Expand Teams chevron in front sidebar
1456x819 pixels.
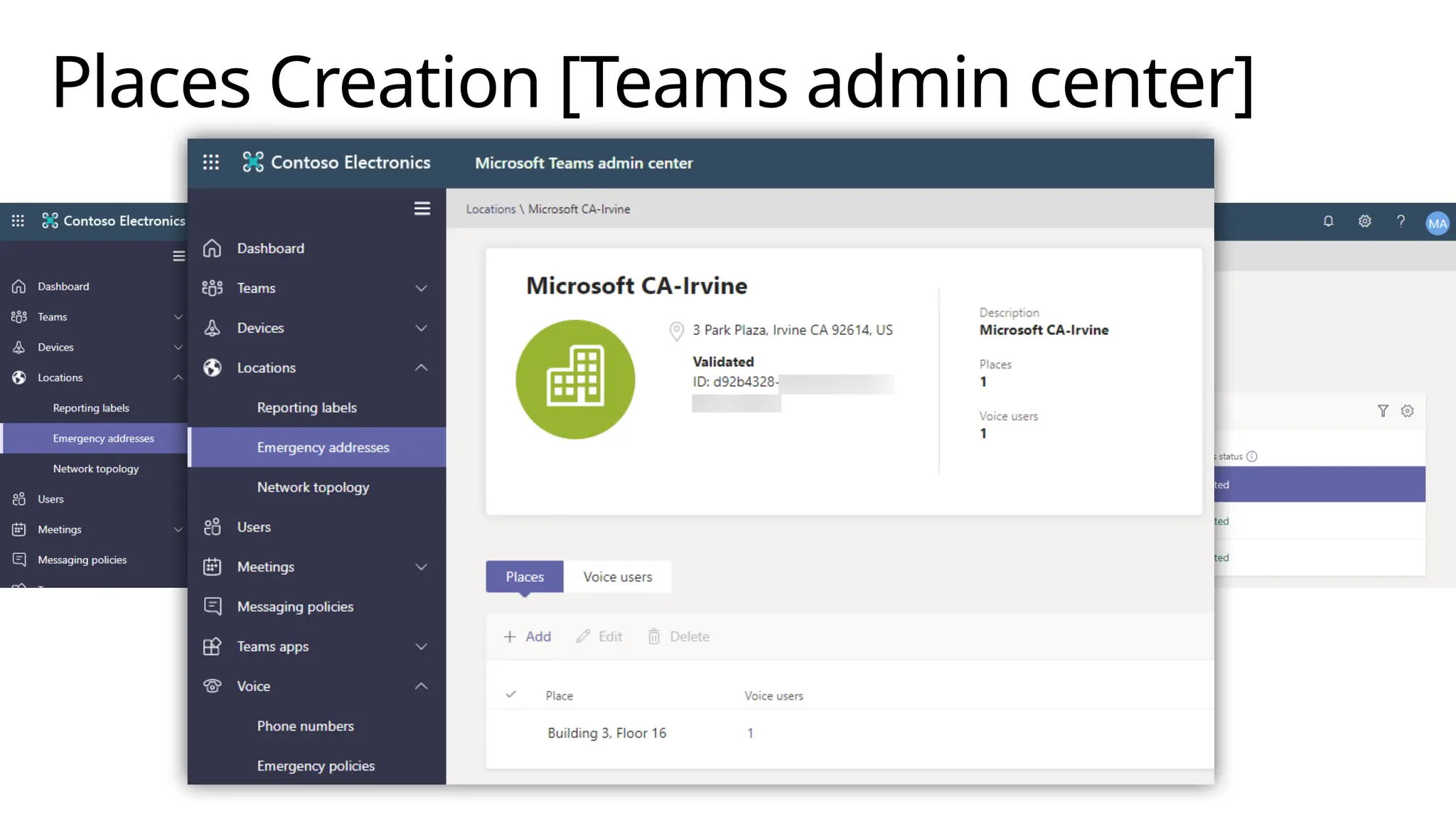coord(421,288)
